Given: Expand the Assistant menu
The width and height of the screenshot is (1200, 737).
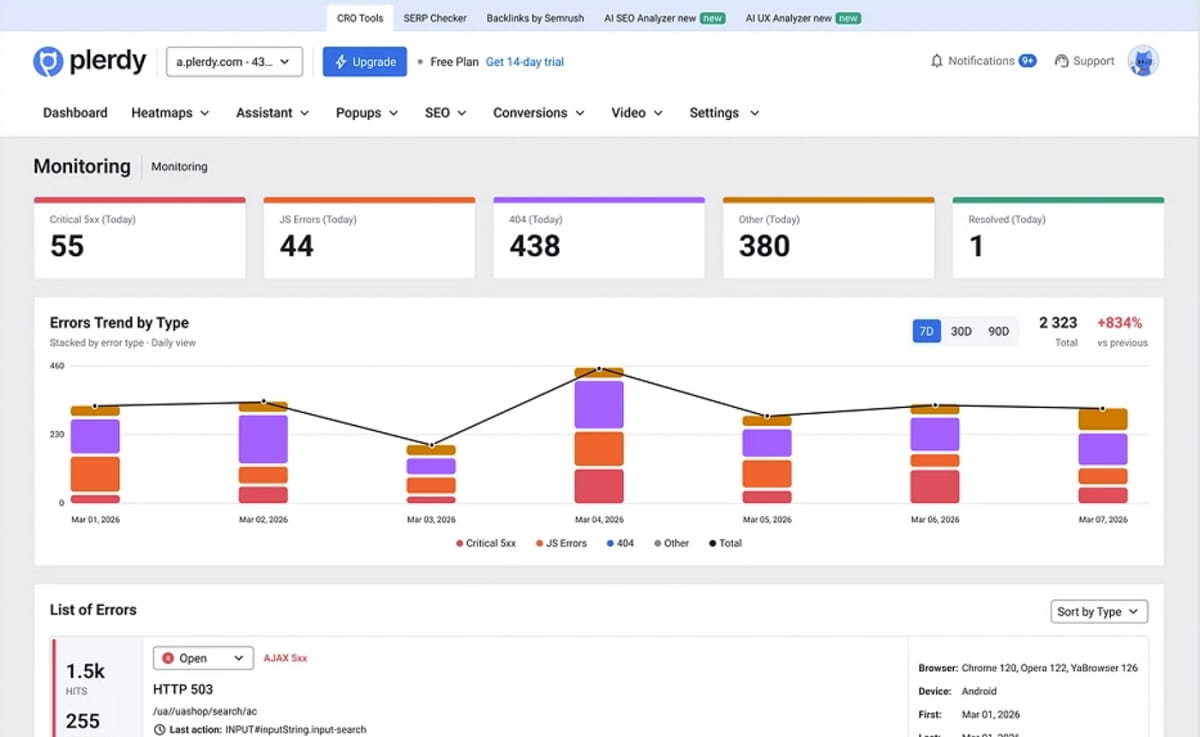Looking at the screenshot, I should click(272, 113).
